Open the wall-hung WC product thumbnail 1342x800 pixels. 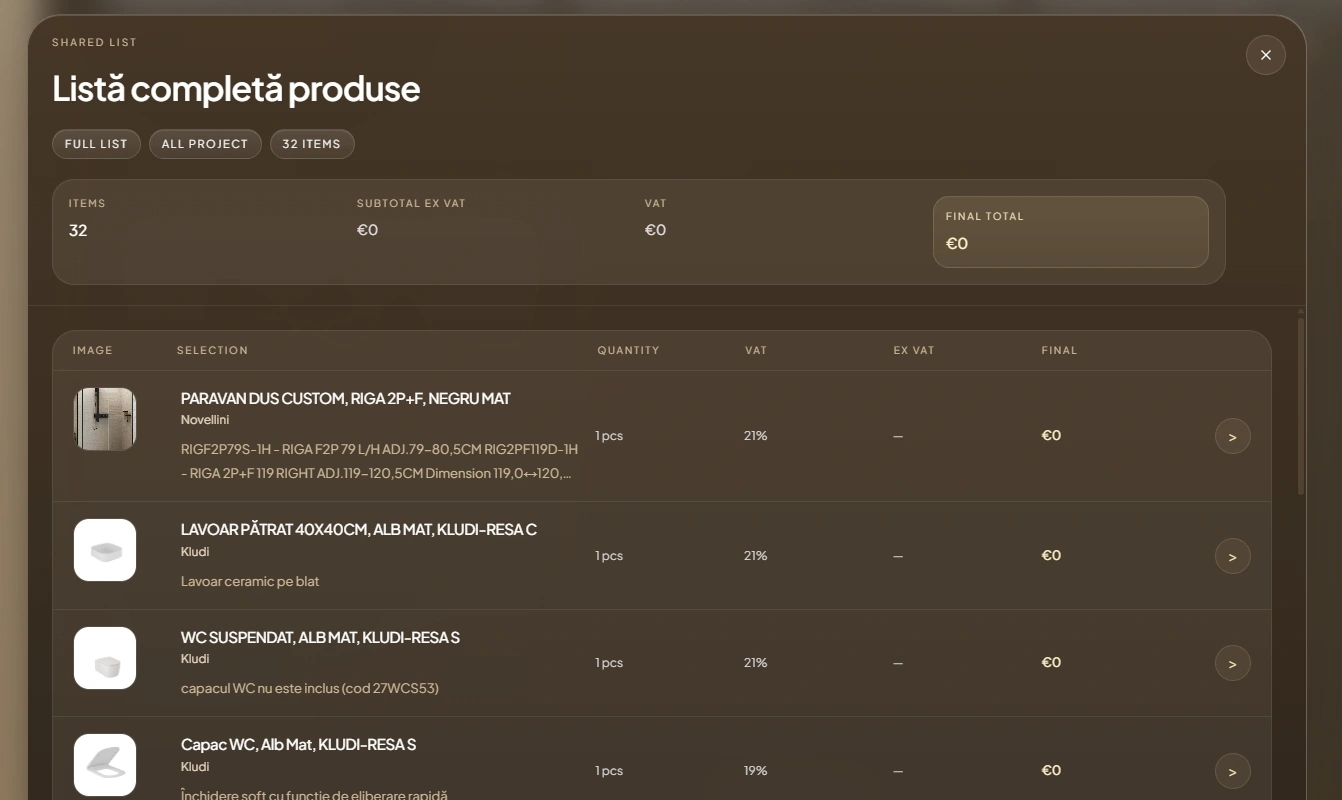(x=105, y=658)
